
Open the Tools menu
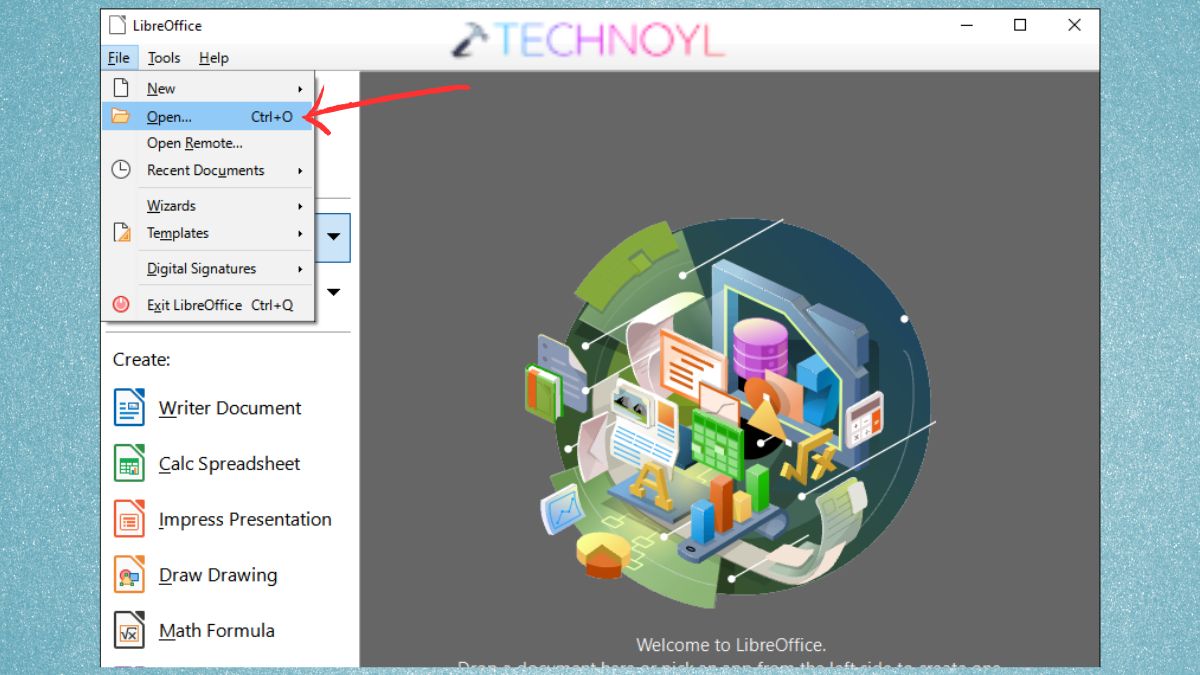point(163,58)
